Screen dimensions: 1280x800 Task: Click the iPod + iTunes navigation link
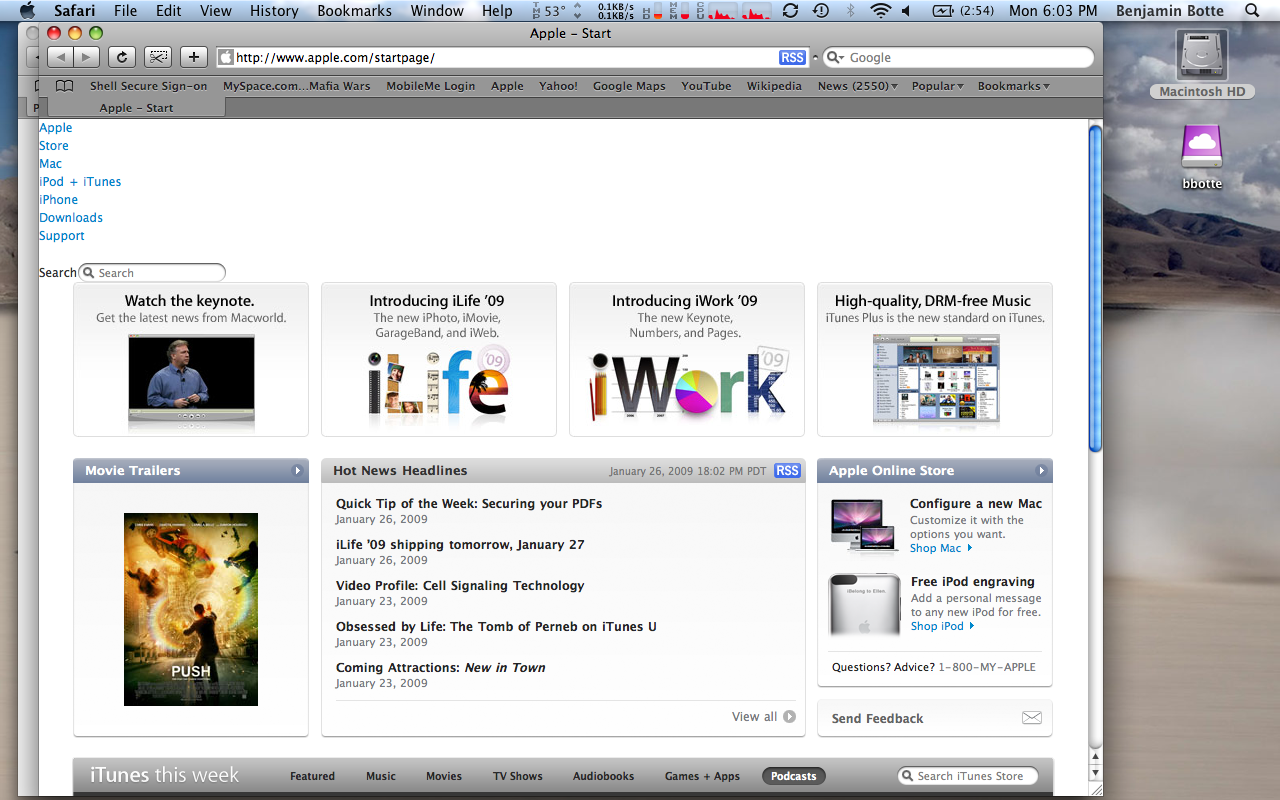pos(80,182)
